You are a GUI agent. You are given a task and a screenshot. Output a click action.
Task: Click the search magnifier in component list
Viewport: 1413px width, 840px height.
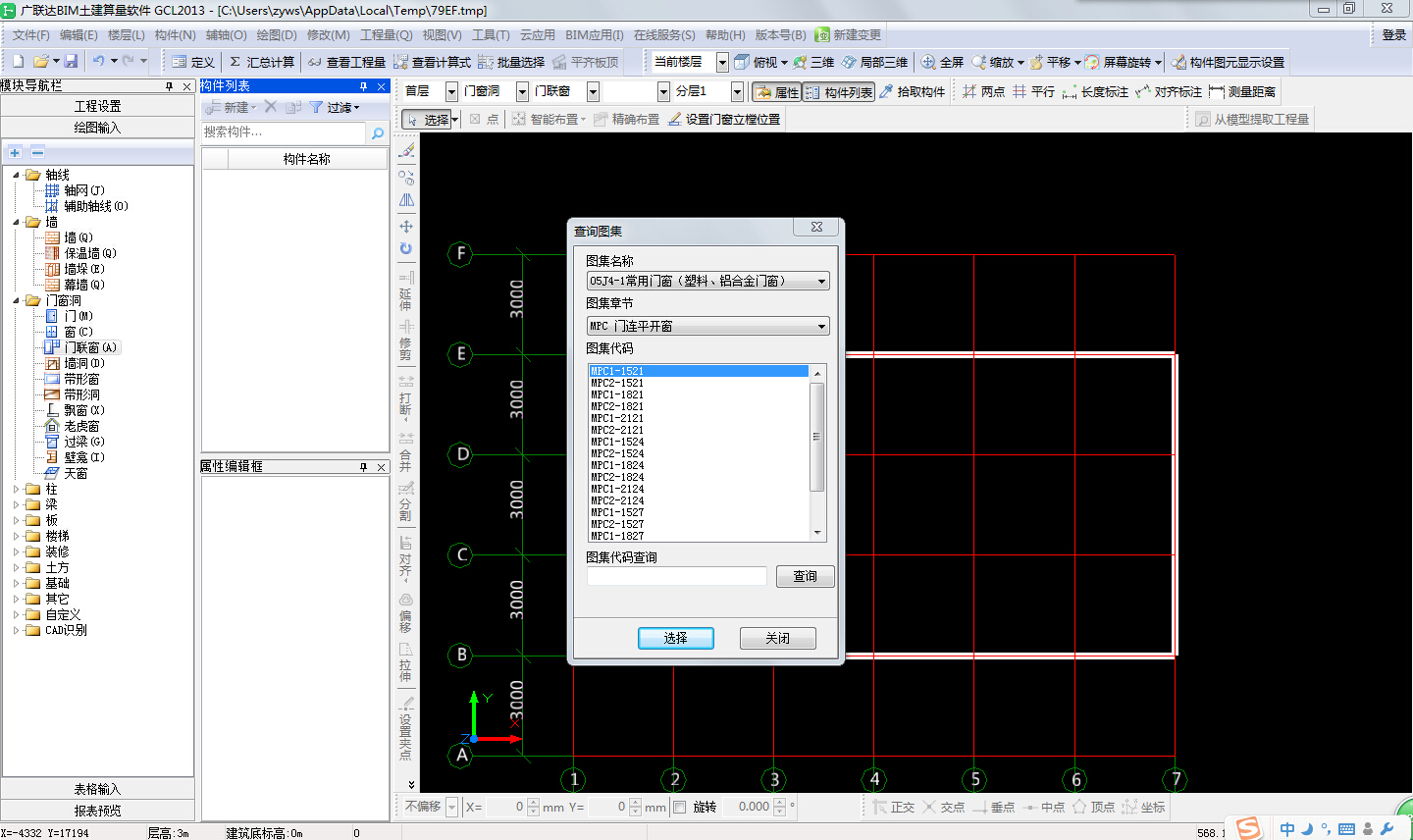[377, 132]
